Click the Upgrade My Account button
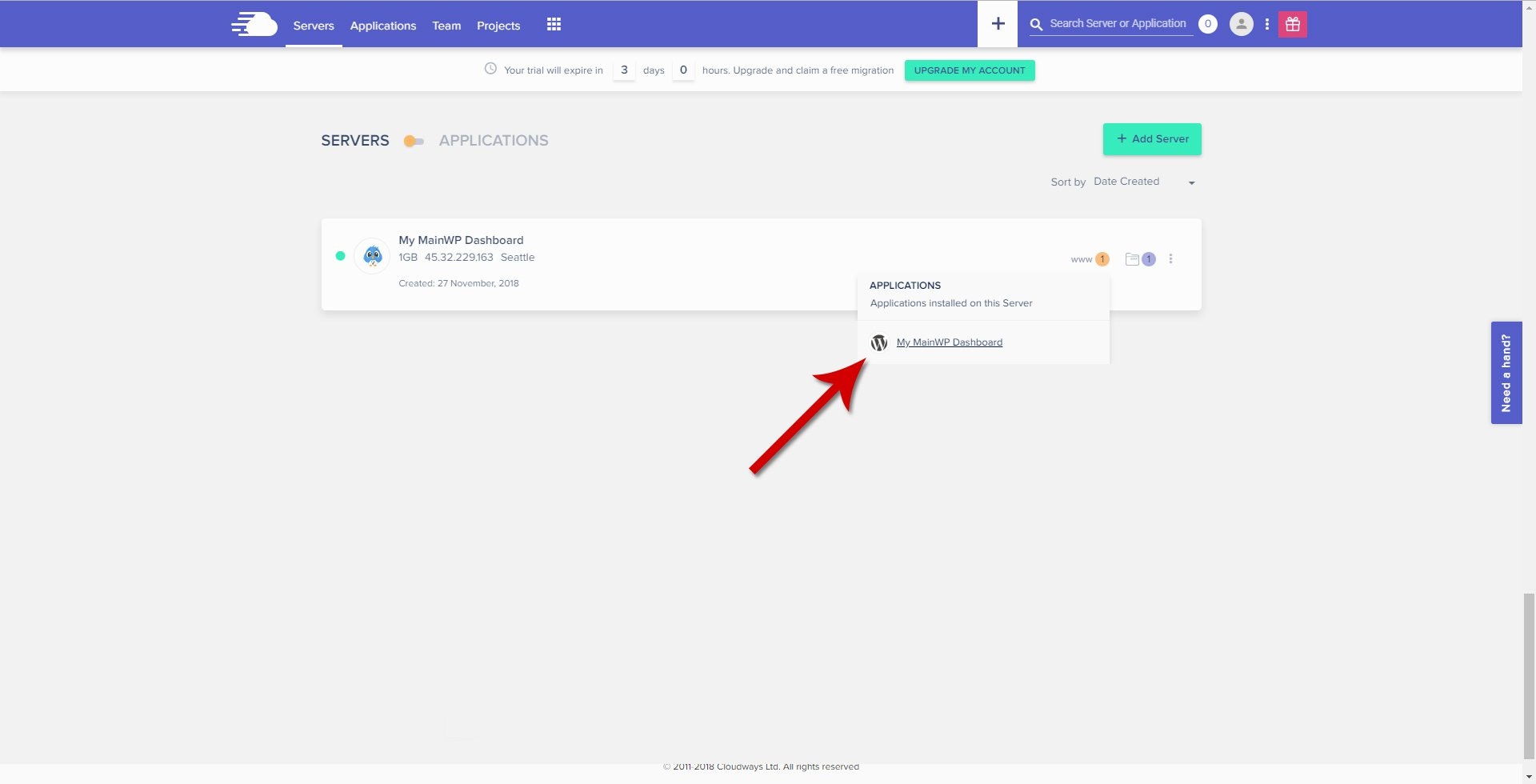Image resolution: width=1536 pixels, height=784 pixels. [969, 70]
